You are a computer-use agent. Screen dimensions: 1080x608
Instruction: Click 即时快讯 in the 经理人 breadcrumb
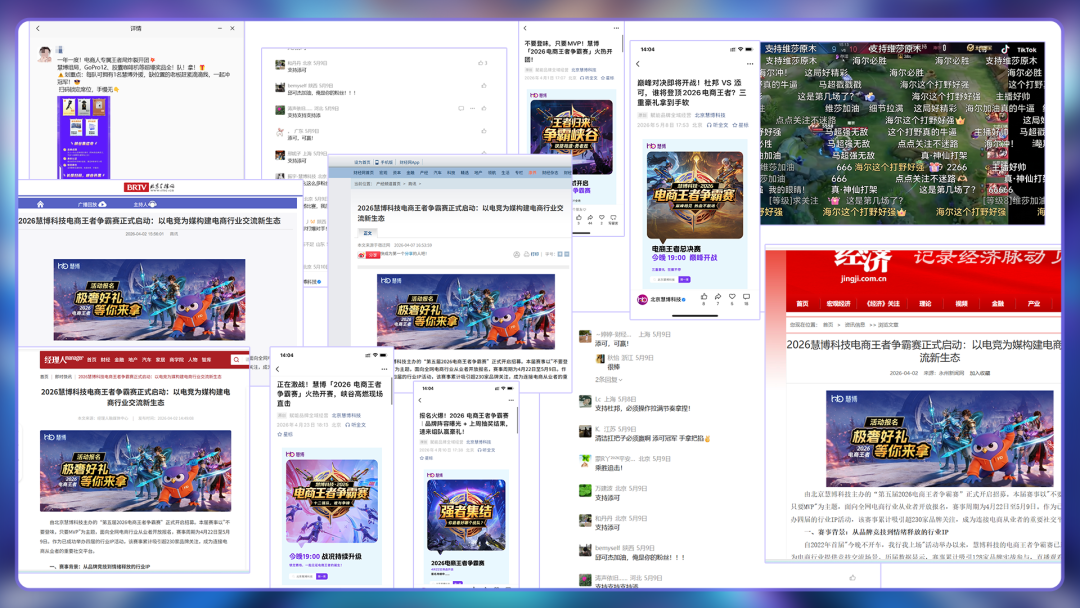[63, 377]
